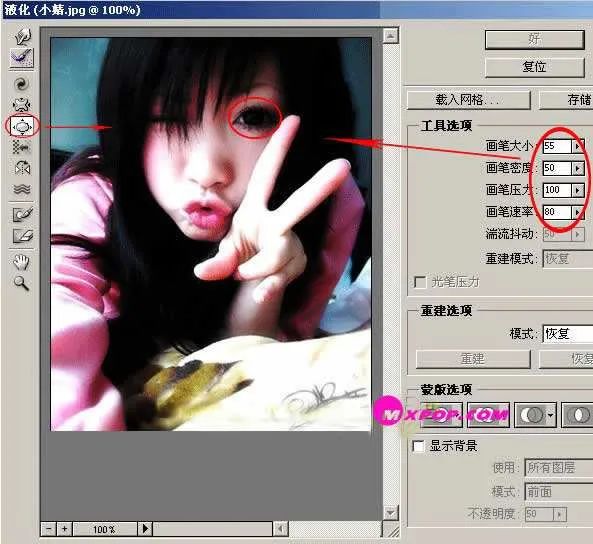Click the 画笔压力 value field
Screen dimensions: 593x544
click(x=557, y=190)
